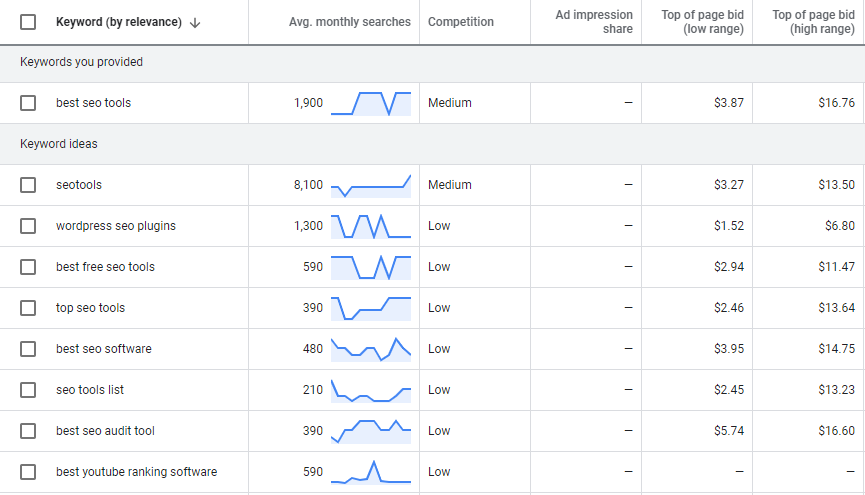View best youtube ranking software trend chart
865x495 pixels.
pos(371,472)
